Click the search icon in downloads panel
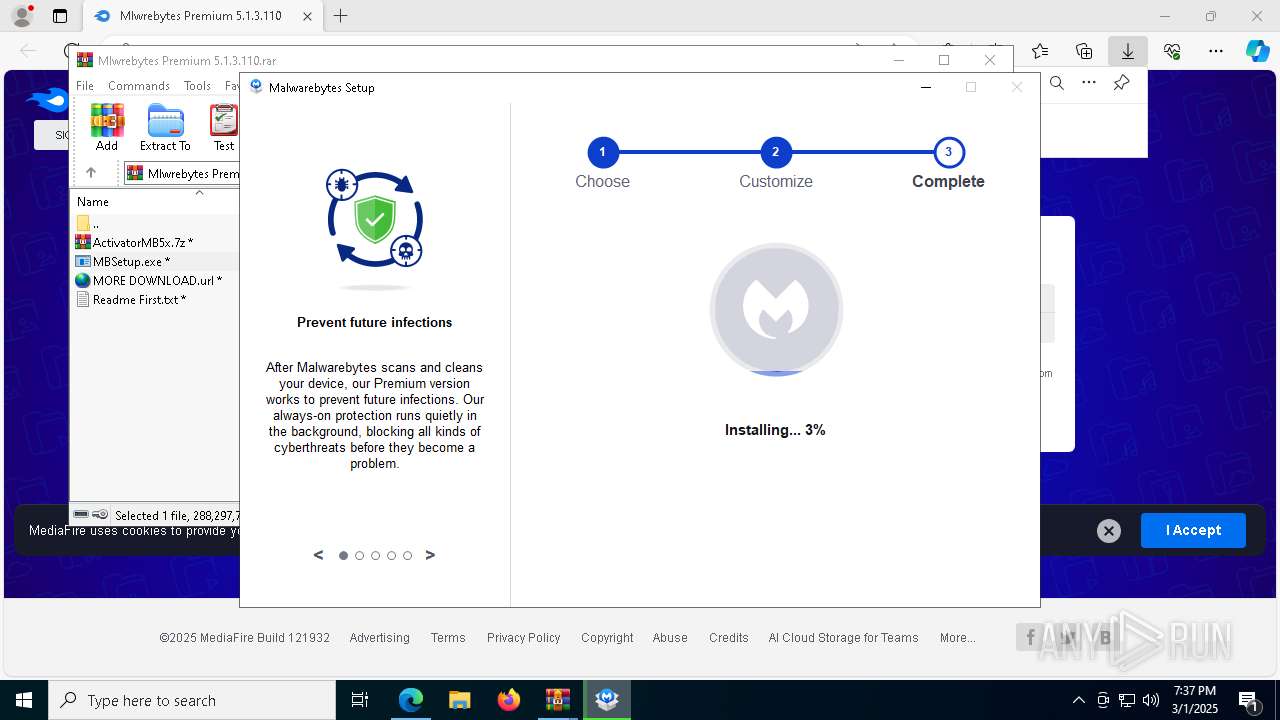The height and width of the screenshot is (720, 1280). tap(1056, 84)
